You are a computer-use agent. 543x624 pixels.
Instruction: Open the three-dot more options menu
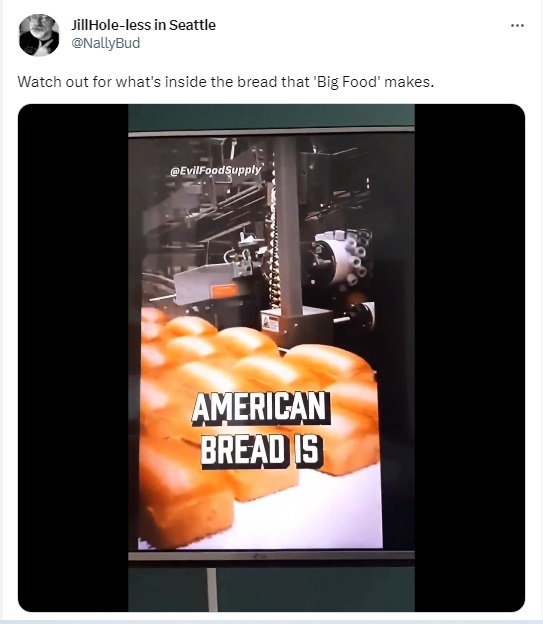(x=517, y=25)
